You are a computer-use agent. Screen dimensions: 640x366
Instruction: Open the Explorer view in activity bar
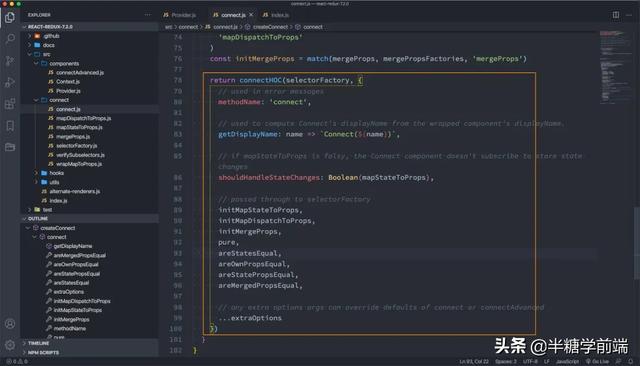coord(10,17)
